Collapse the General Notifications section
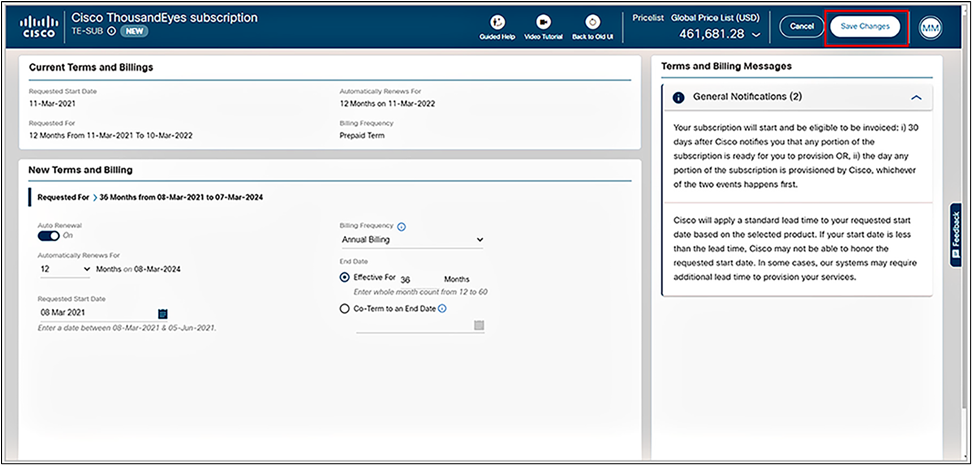The image size is (972, 465). click(x=916, y=97)
